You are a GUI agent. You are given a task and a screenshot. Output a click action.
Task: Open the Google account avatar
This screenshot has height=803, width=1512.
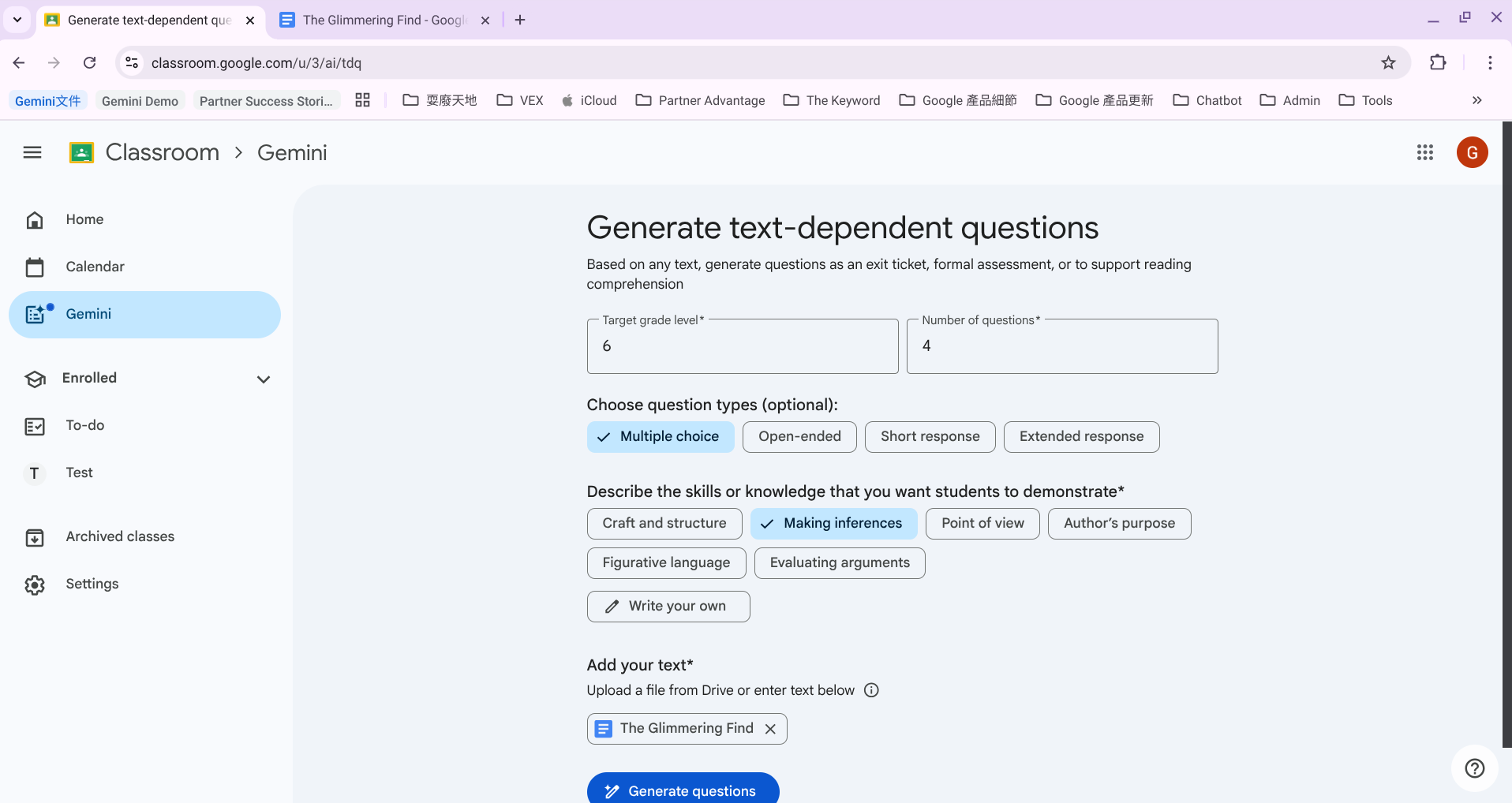[1472, 152]
